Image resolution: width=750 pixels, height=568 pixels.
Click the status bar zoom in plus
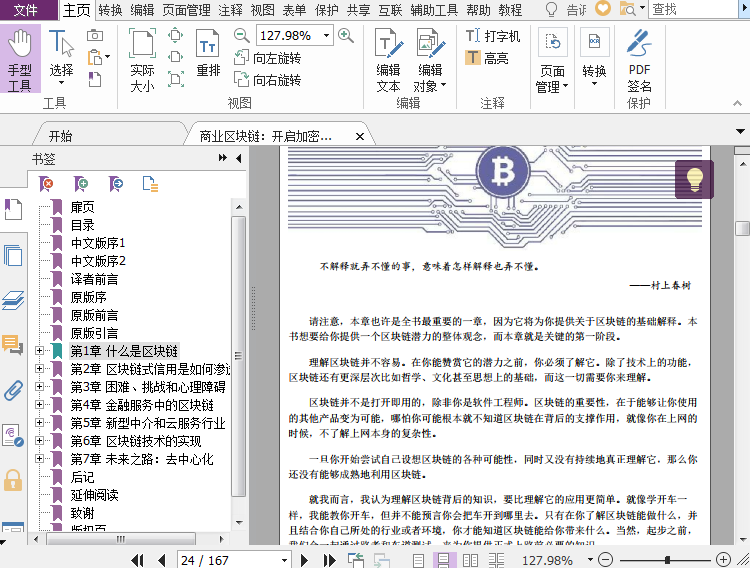coord(723,559)
